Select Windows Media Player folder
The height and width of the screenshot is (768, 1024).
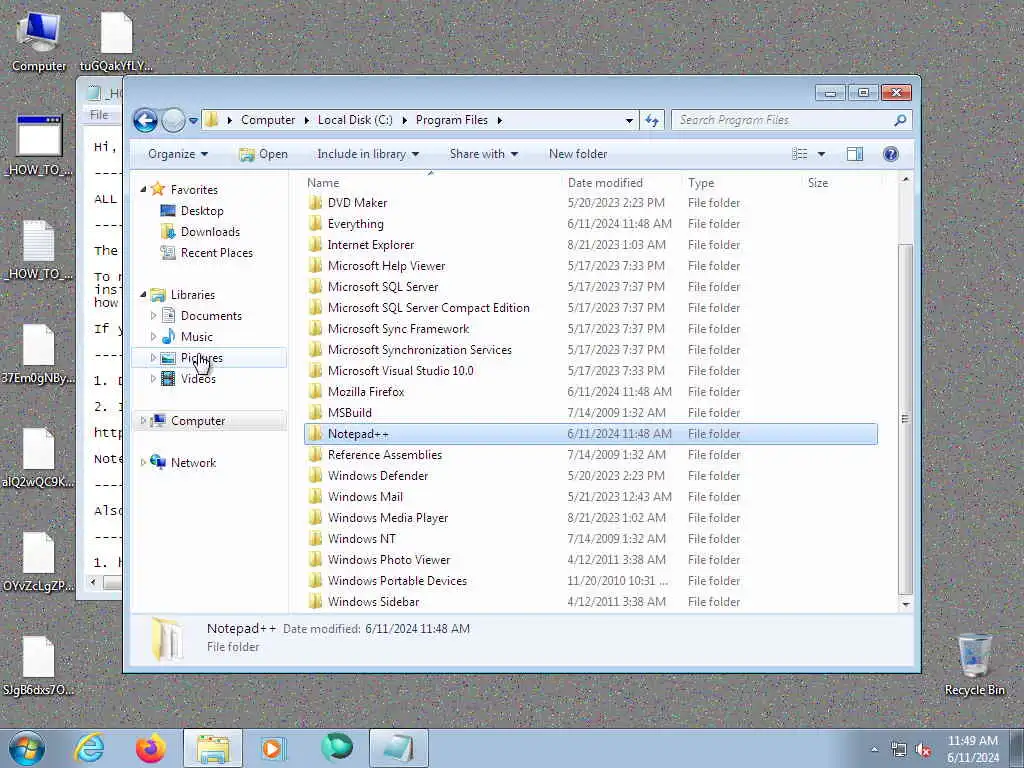pyautogui.click(x=388, y=518)
